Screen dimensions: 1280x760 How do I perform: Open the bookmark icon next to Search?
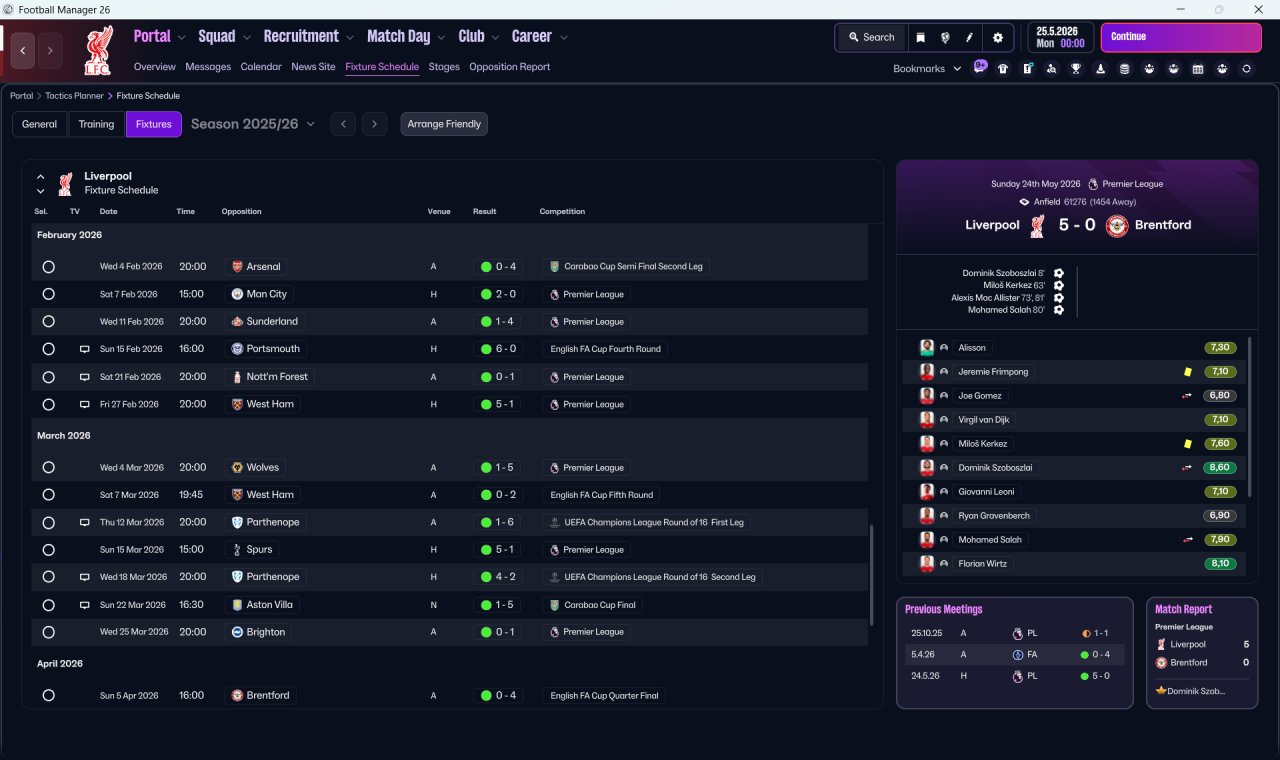tap(920, 37)
